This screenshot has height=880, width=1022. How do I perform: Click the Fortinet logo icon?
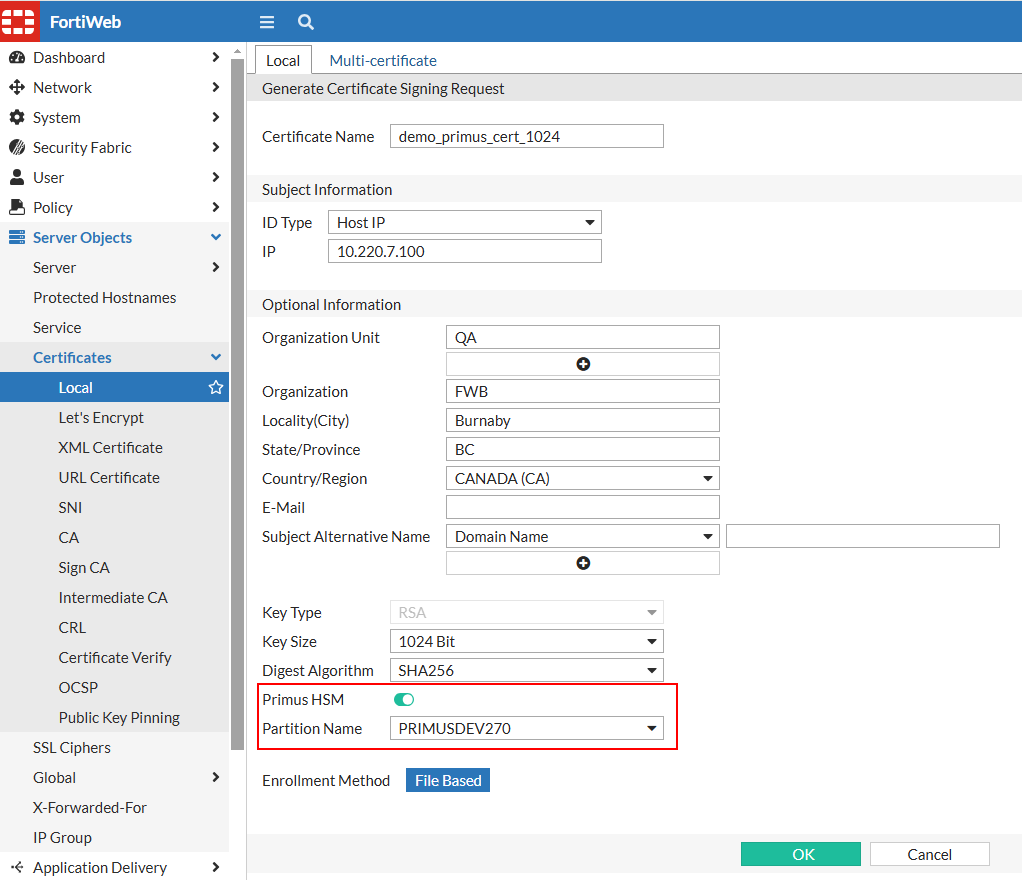click(x=18, y=21)
